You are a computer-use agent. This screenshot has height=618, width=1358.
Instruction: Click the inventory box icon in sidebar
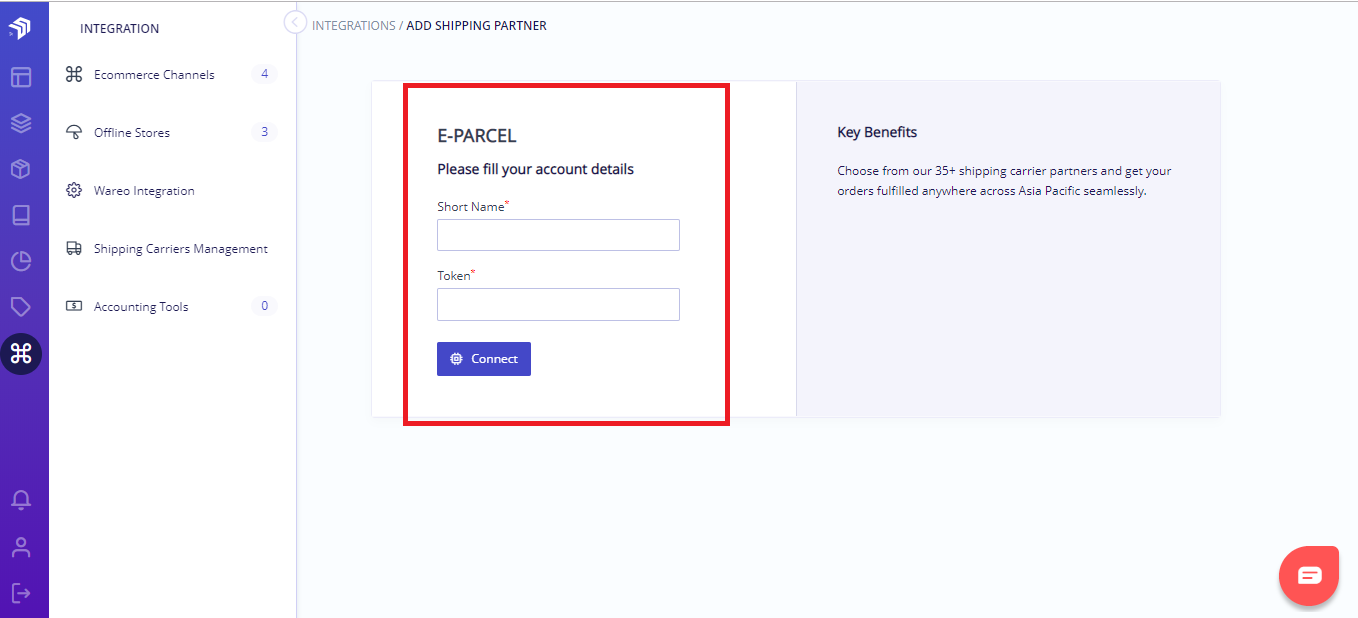pos(23,168)
